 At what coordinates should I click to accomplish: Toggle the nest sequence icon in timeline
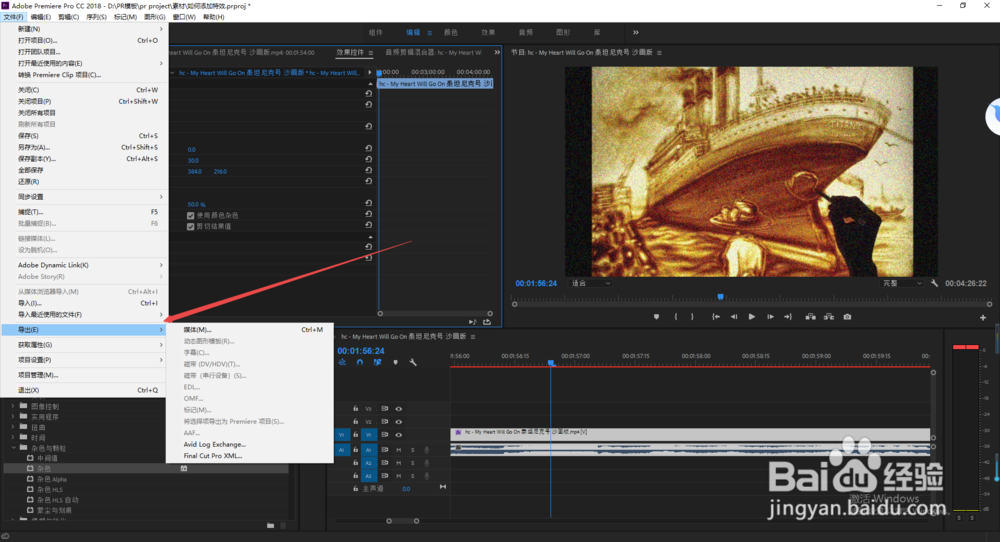342,362
